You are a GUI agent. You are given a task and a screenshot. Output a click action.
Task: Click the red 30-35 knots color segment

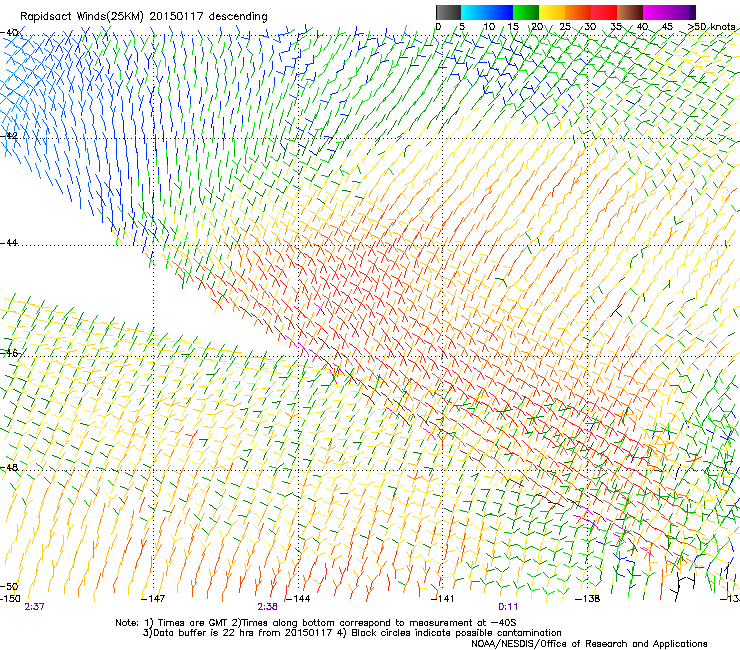point(604,12)
